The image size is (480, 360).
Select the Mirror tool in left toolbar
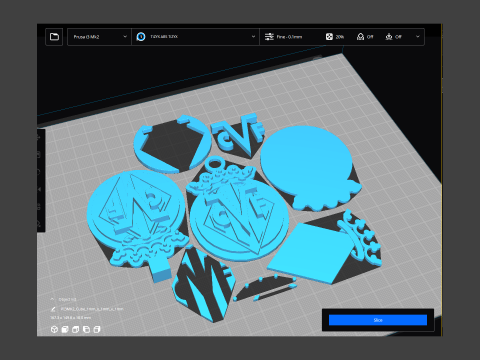pyautogui.click(x=39, y=189)
